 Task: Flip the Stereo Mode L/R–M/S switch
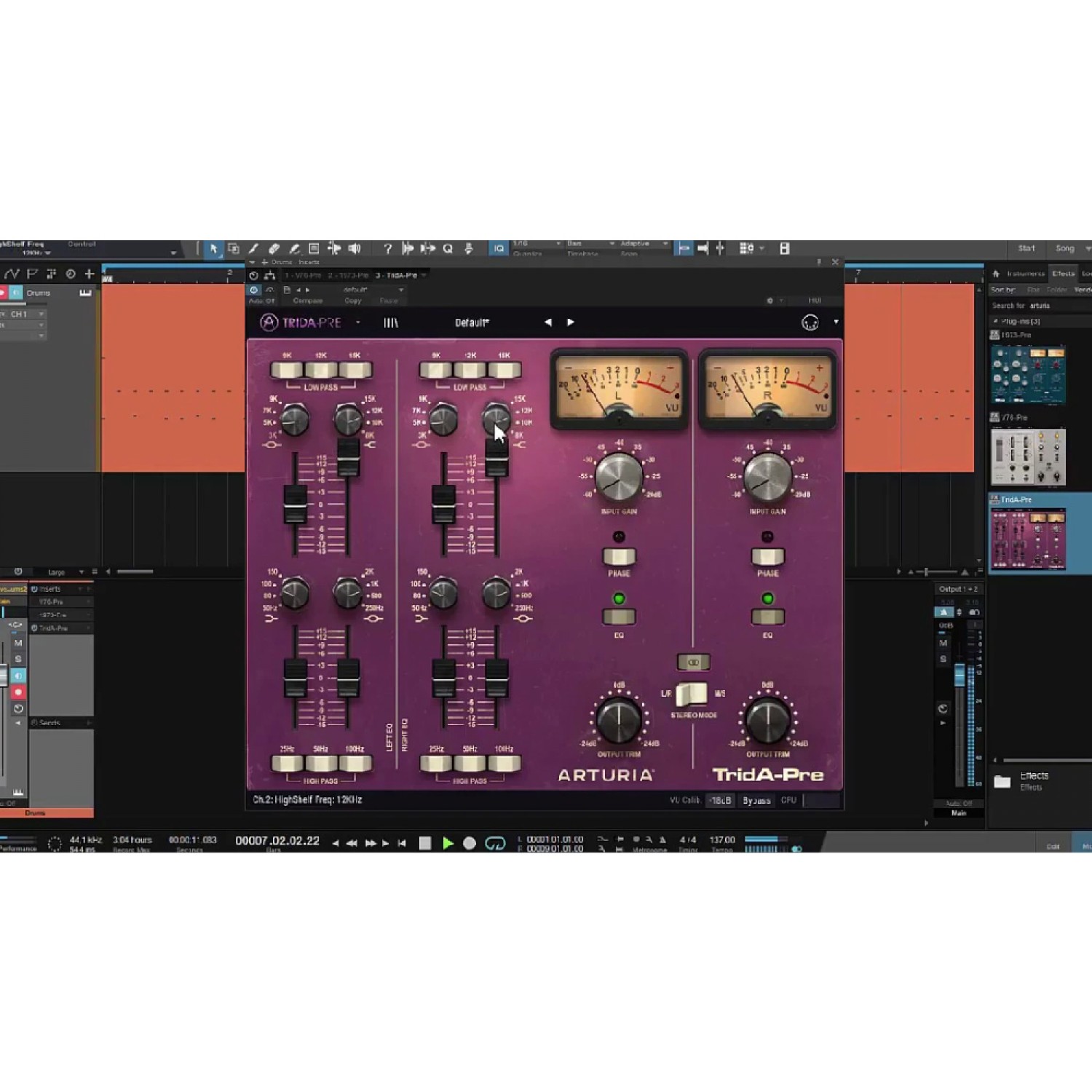[x=692, y=694]
